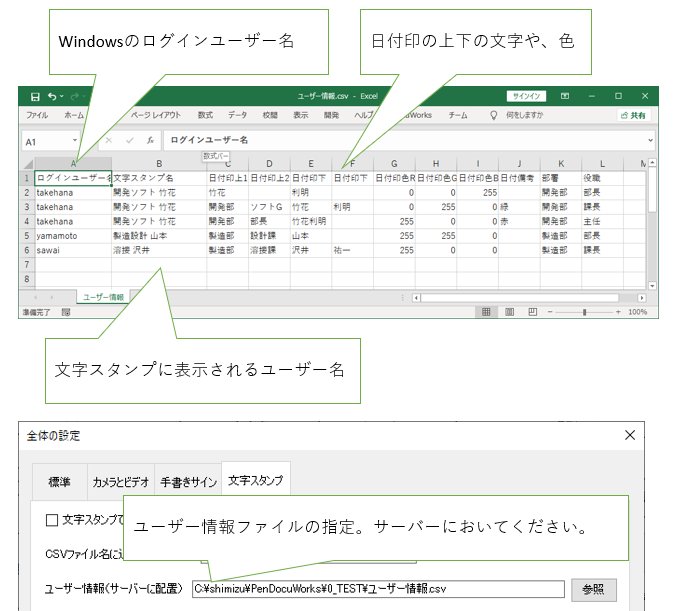Click zoom in plus button

pos(618,312)
